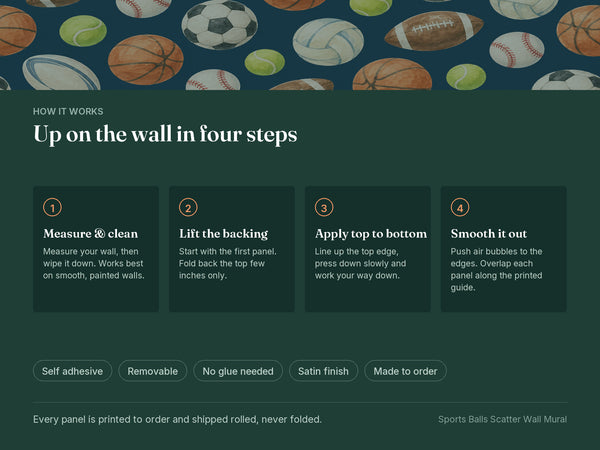The image size is (600, 450).
Task: Select the Self adhesive tag
Action: [72, 371]
